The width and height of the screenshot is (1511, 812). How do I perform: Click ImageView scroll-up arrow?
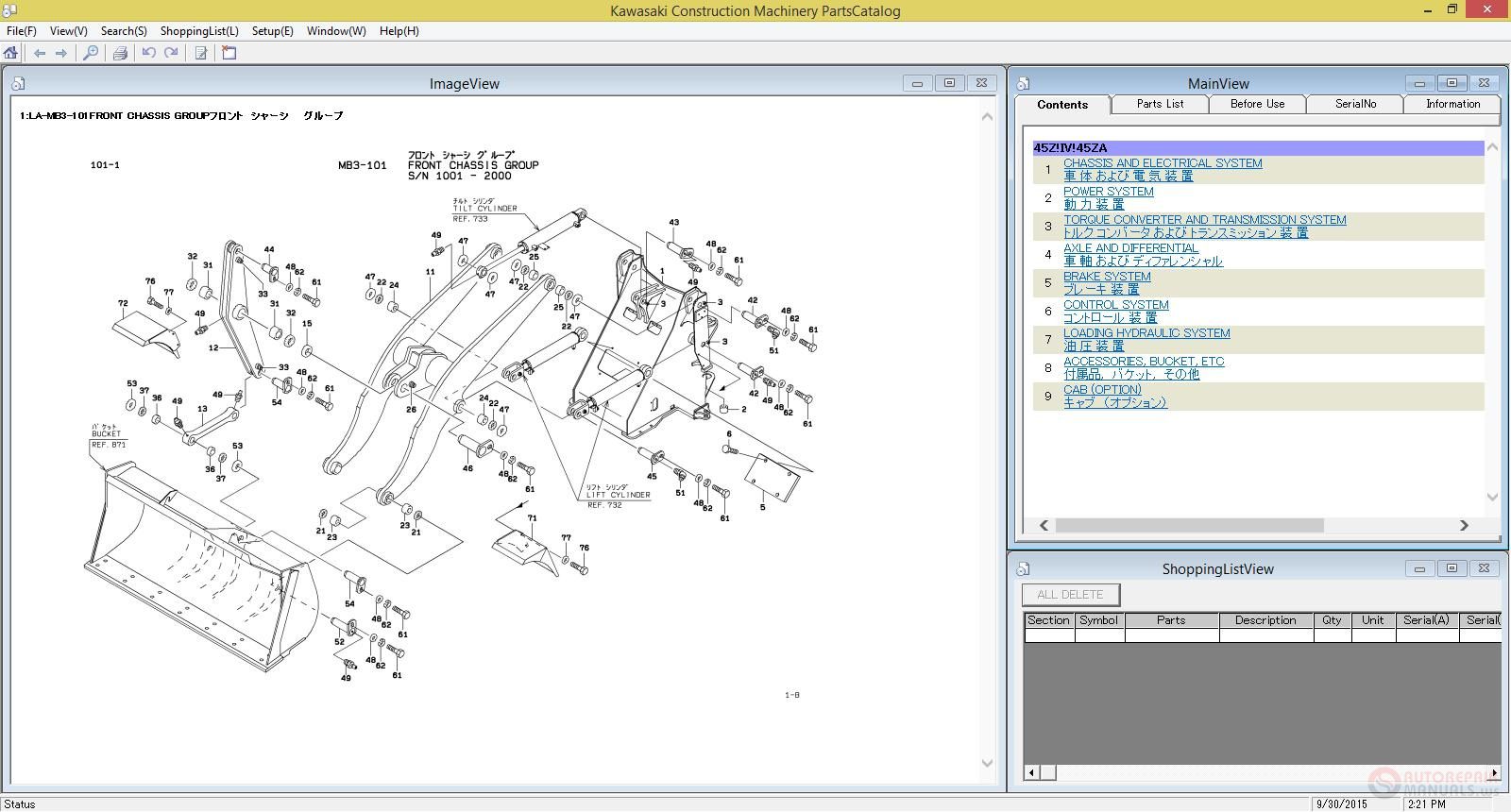click(x=987, y=117)
